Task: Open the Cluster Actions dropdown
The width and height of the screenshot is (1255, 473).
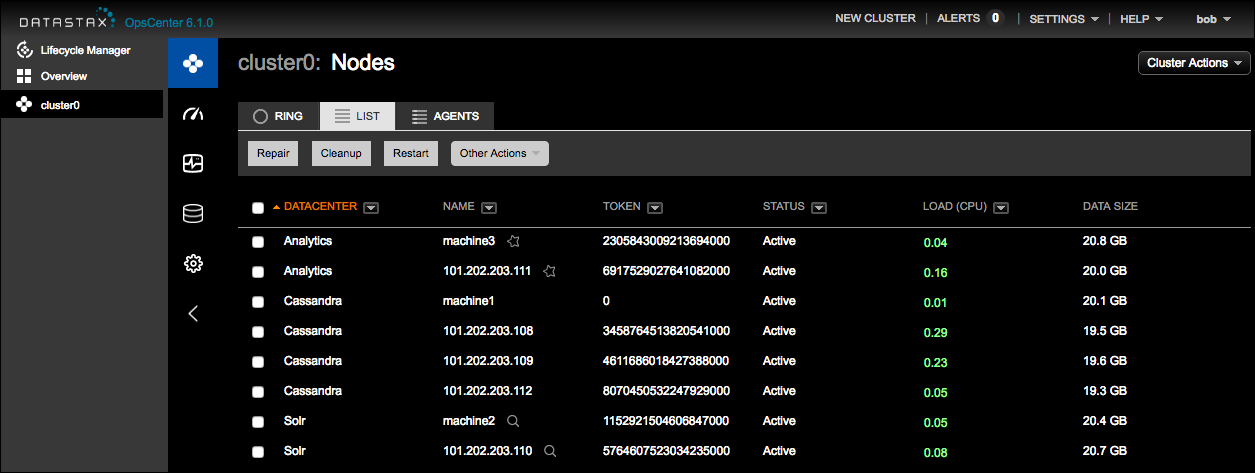Action: pyautogui.click(x=1194, y=63)
